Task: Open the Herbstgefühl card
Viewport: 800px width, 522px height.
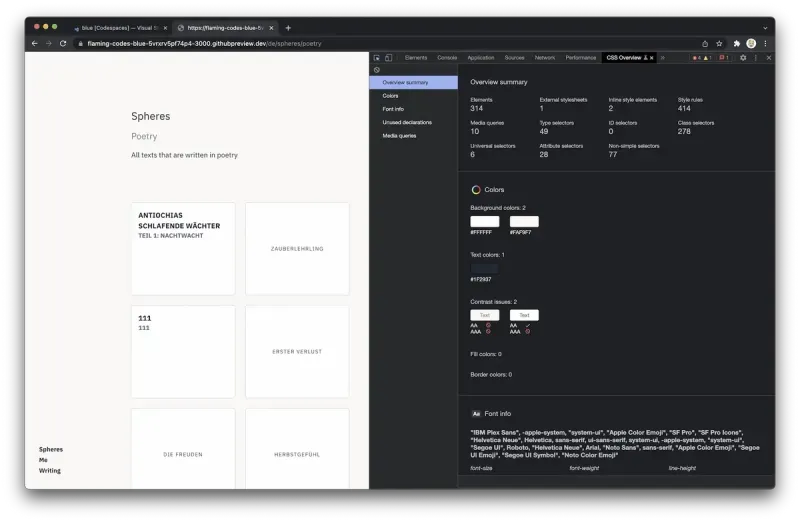Action: [297, 449]
